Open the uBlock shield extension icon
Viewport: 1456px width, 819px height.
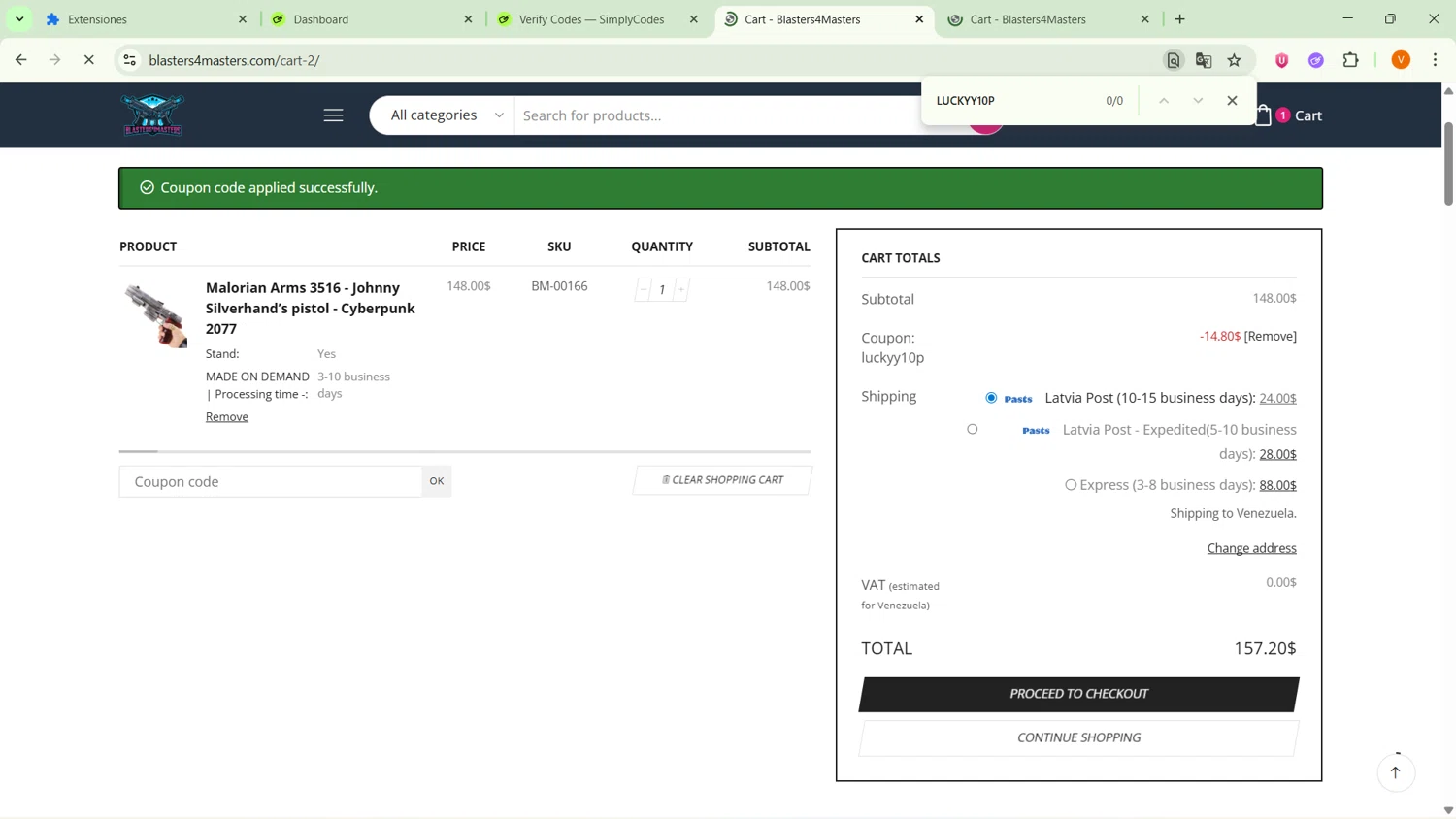point(1282,60)
